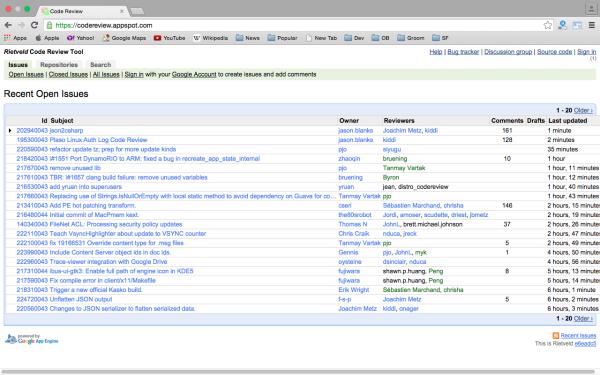Switch to the Search tab

101,65
